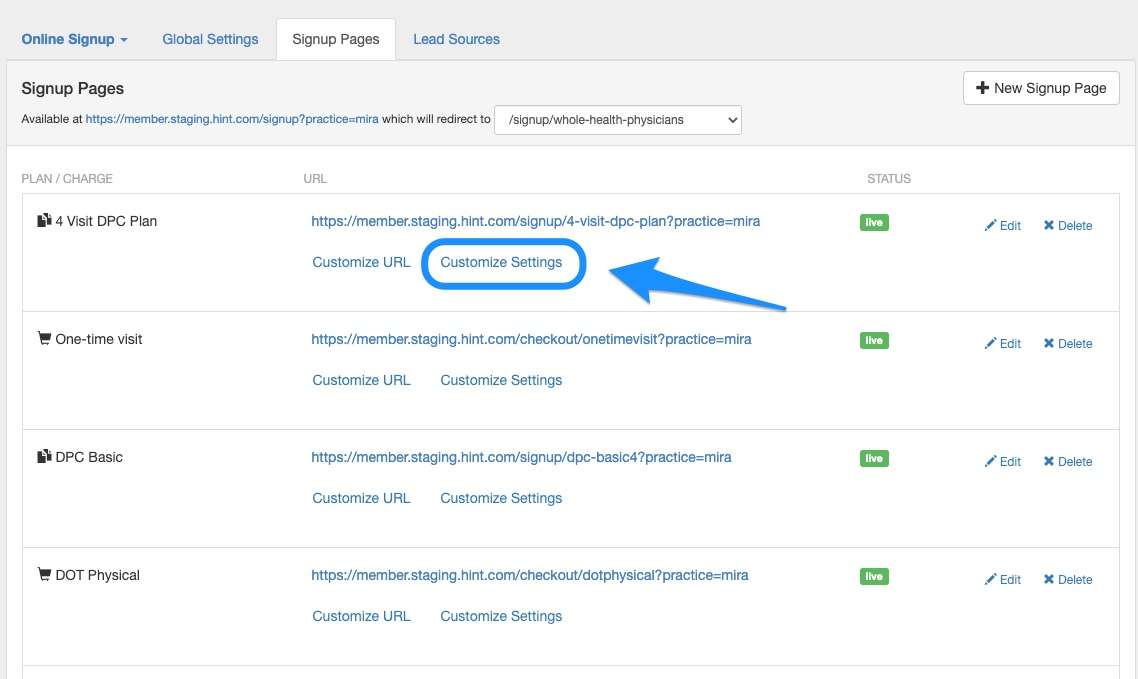Open the onetimevisit checkout URL
The height and width of the screenshot is (679, 1138).
531,340
